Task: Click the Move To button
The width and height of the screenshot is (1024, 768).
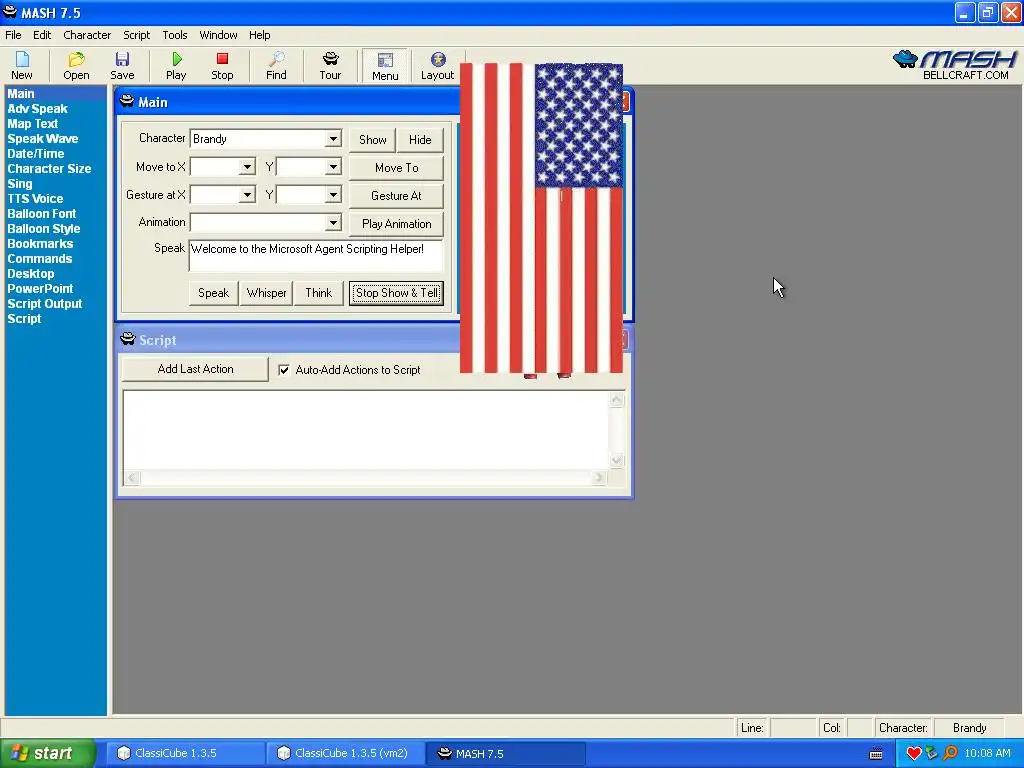Action: (x=396, y=168)
